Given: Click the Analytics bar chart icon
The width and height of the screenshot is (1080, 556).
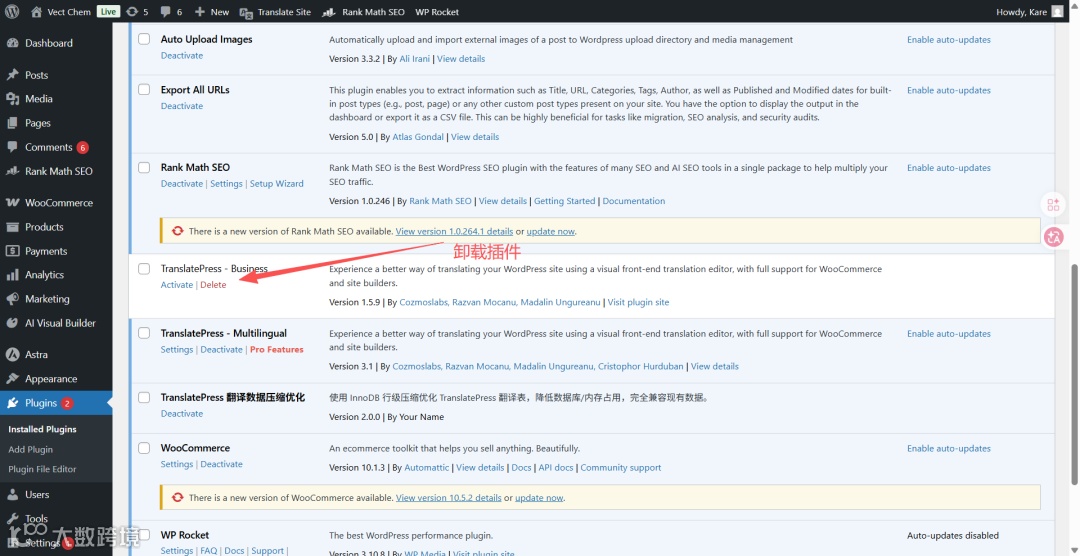Looking at the screenshot, I should 12,275.
